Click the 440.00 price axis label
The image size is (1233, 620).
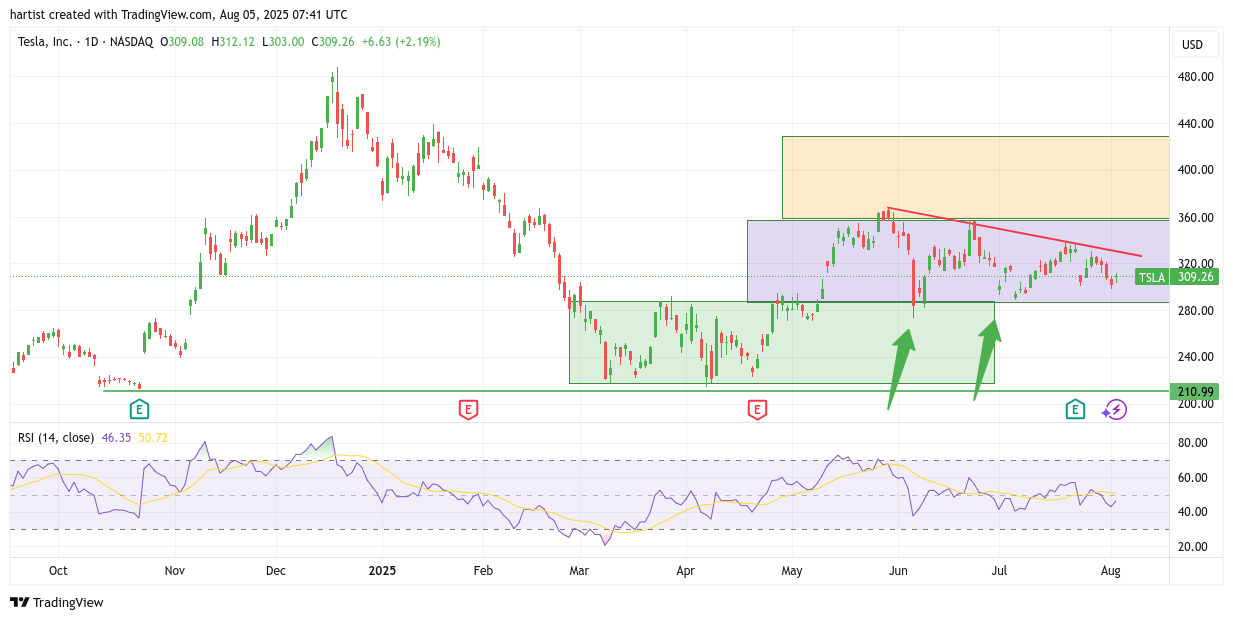pos(1197,124)
